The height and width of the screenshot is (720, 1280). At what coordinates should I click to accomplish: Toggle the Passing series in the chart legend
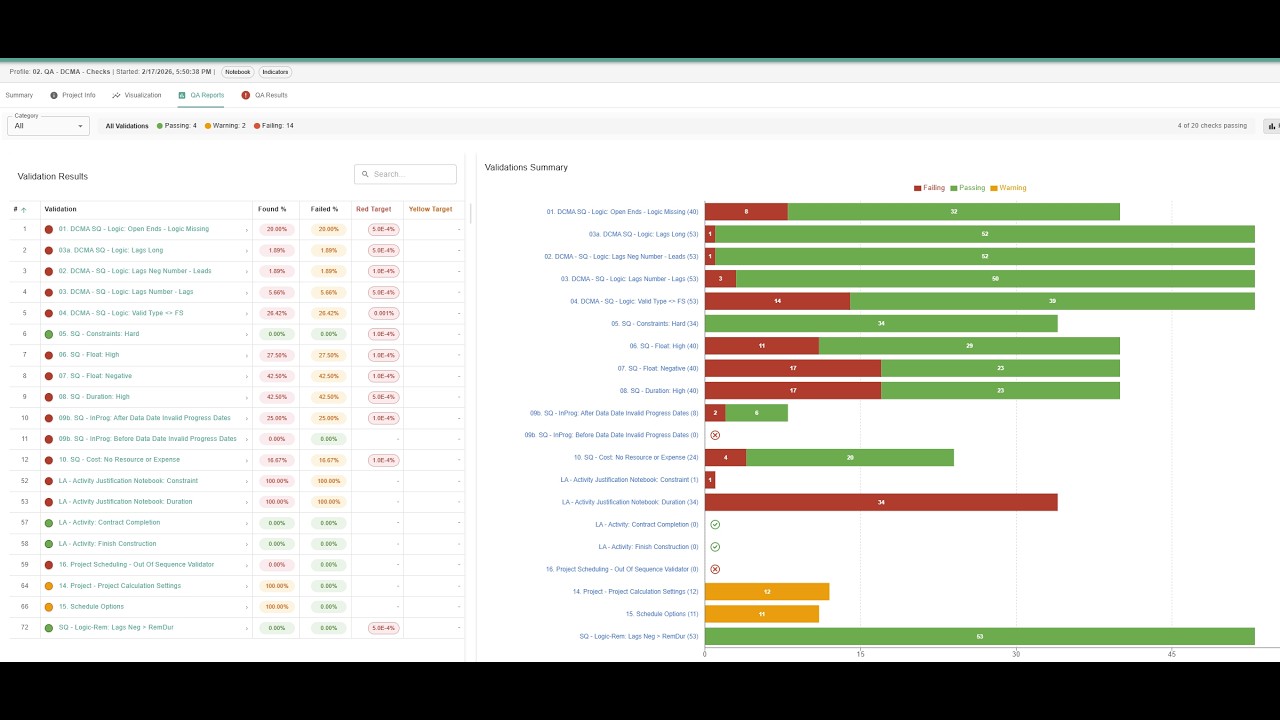(967, 188)
